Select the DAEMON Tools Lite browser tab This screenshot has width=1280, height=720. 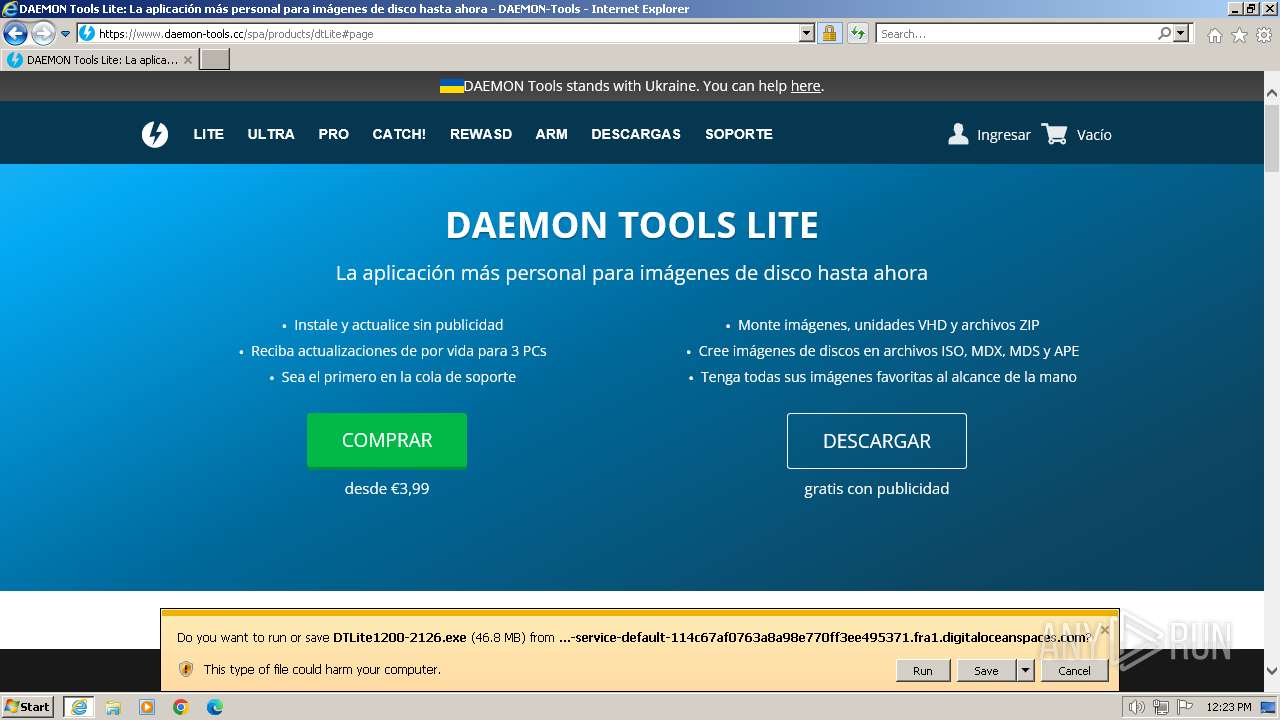point(99,60)
